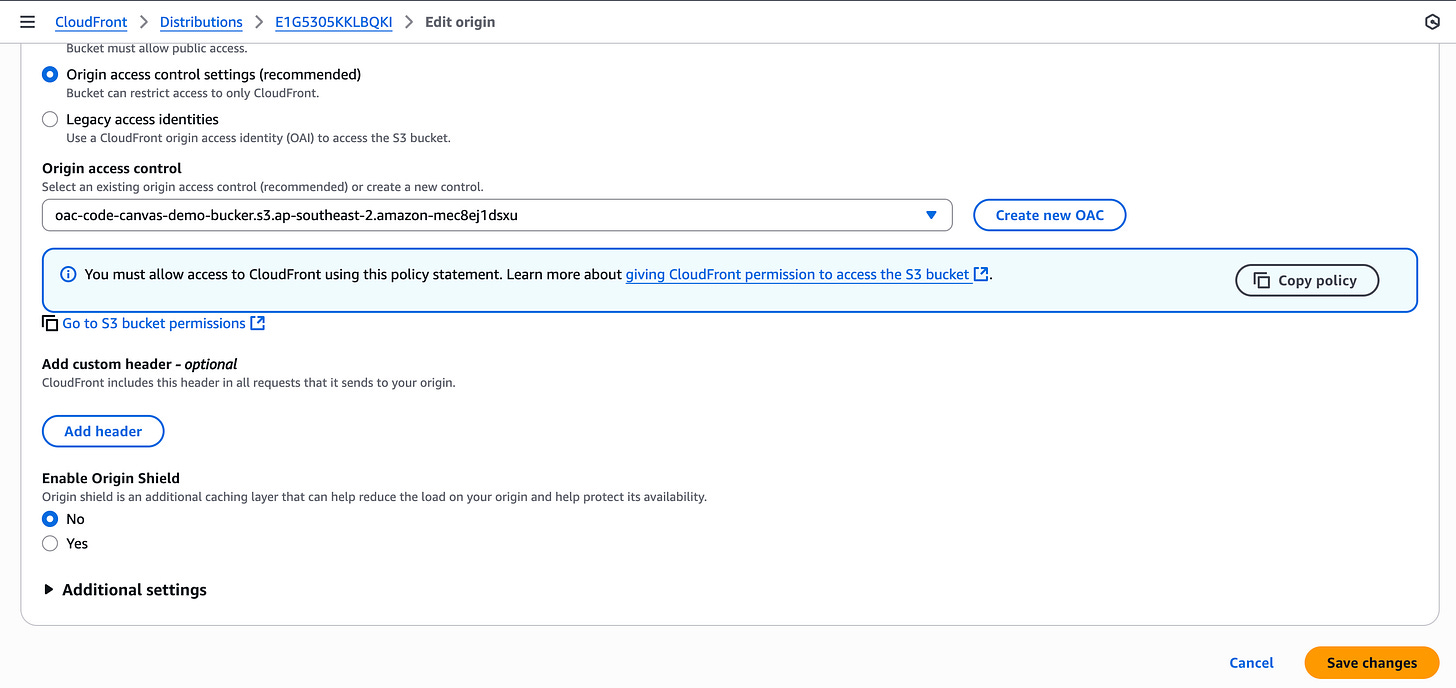Open distribution E1G5305KKLBQKI breadcrumb
The image size is (1456, 688).
pos(334,22)
